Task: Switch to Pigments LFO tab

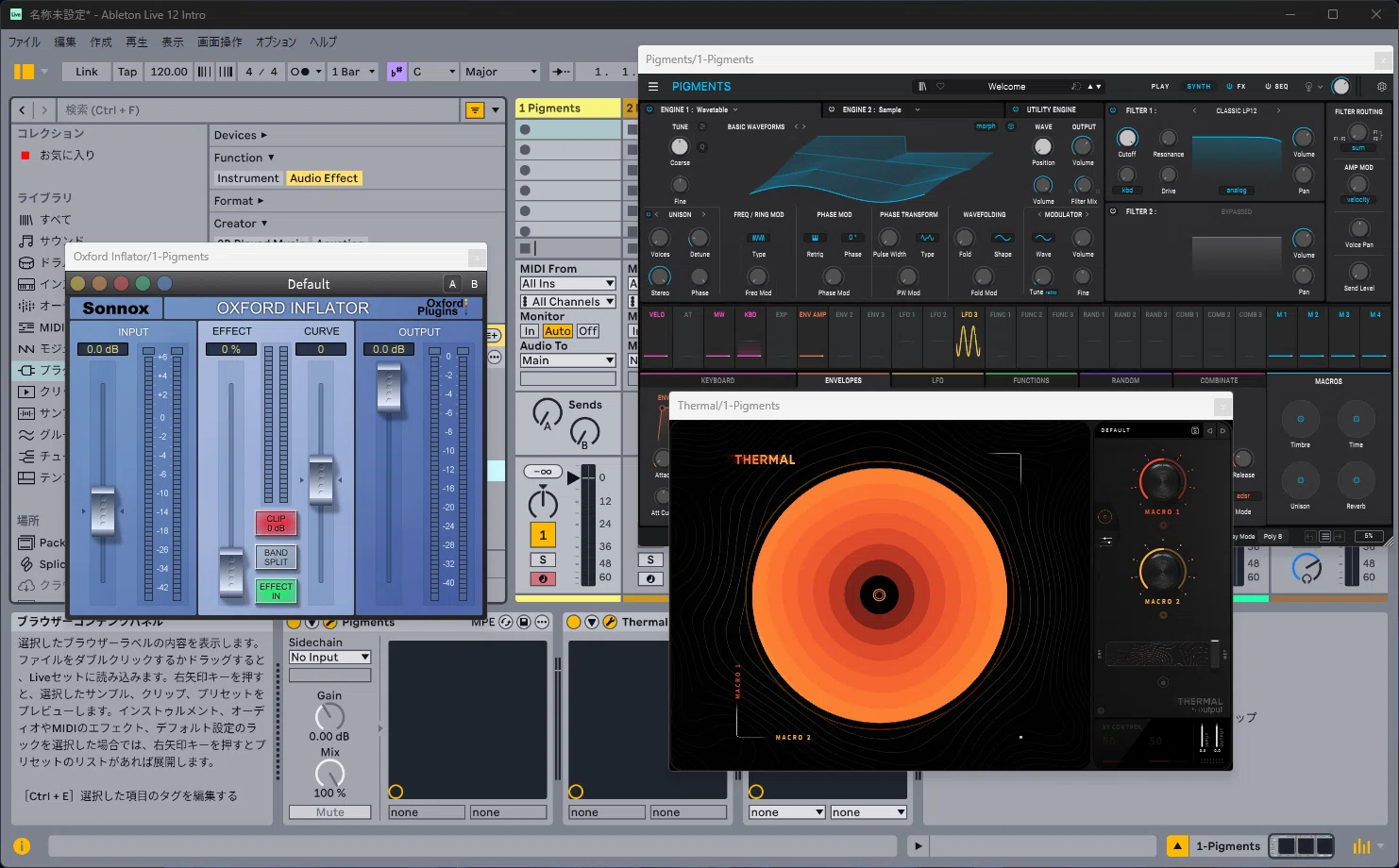Action: [937, 380]
